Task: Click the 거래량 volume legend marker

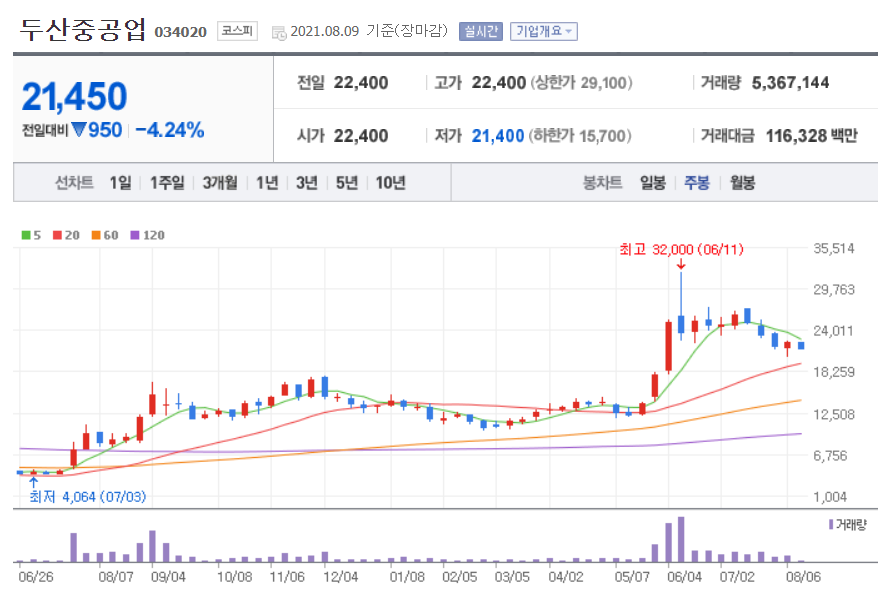Action: [831, 524]
